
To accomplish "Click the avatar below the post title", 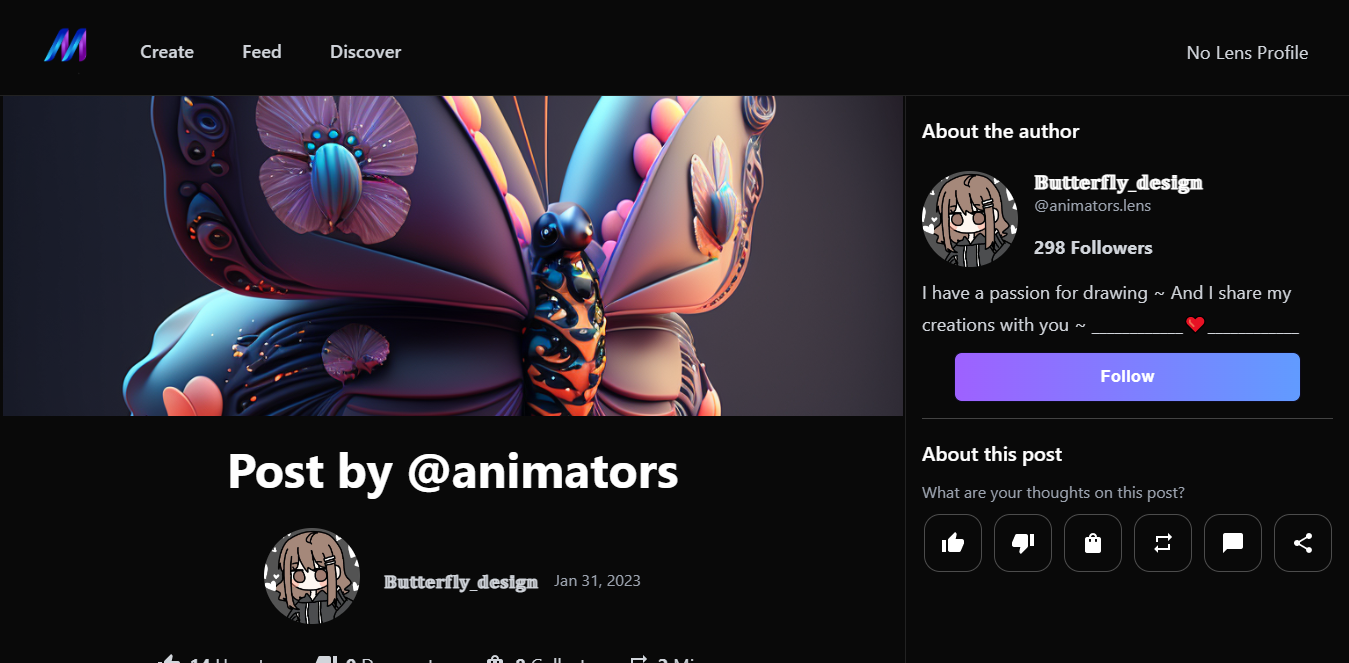I will [x=312, y=577].
